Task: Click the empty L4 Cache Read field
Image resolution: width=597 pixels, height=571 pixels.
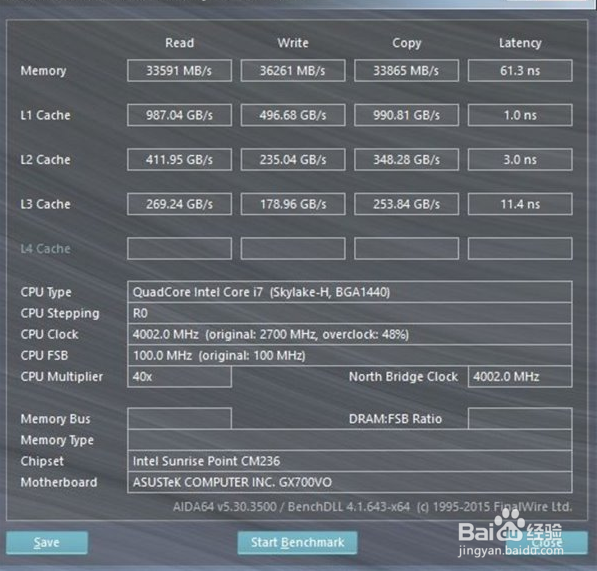Action: [x=179, y=249]
